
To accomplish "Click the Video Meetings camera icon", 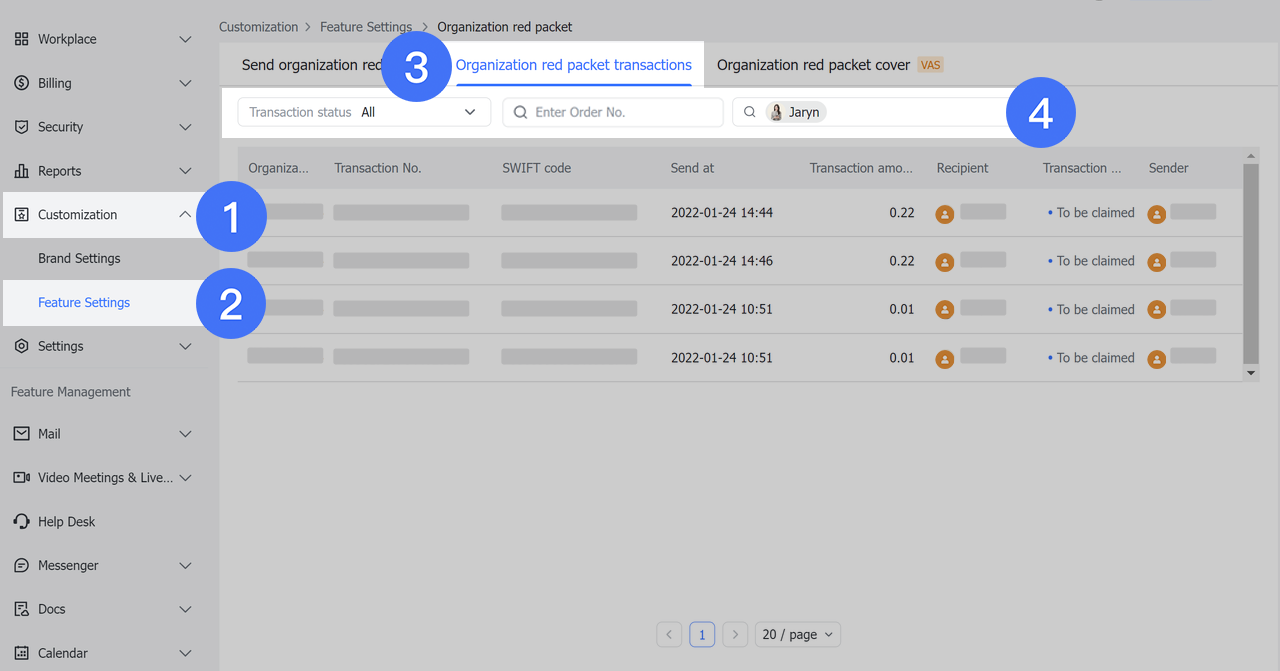I will click(x=21, y=478).
